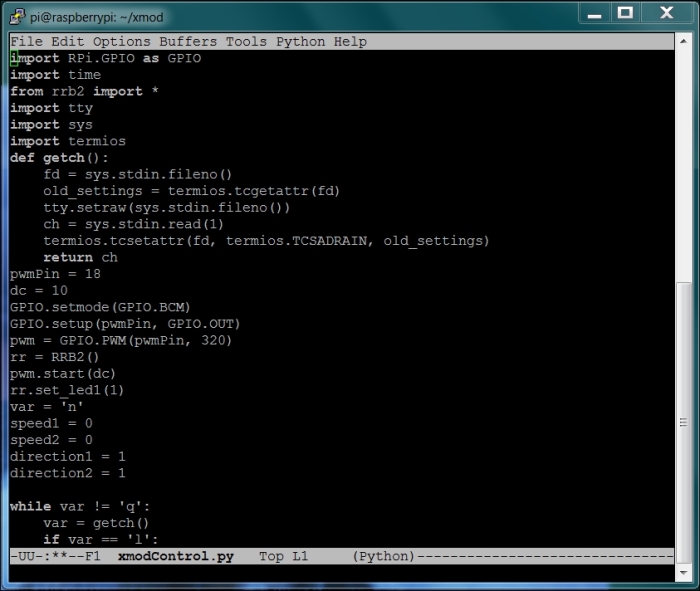
Task: Click the scrollbar down arrow
Action: point(683,573)
